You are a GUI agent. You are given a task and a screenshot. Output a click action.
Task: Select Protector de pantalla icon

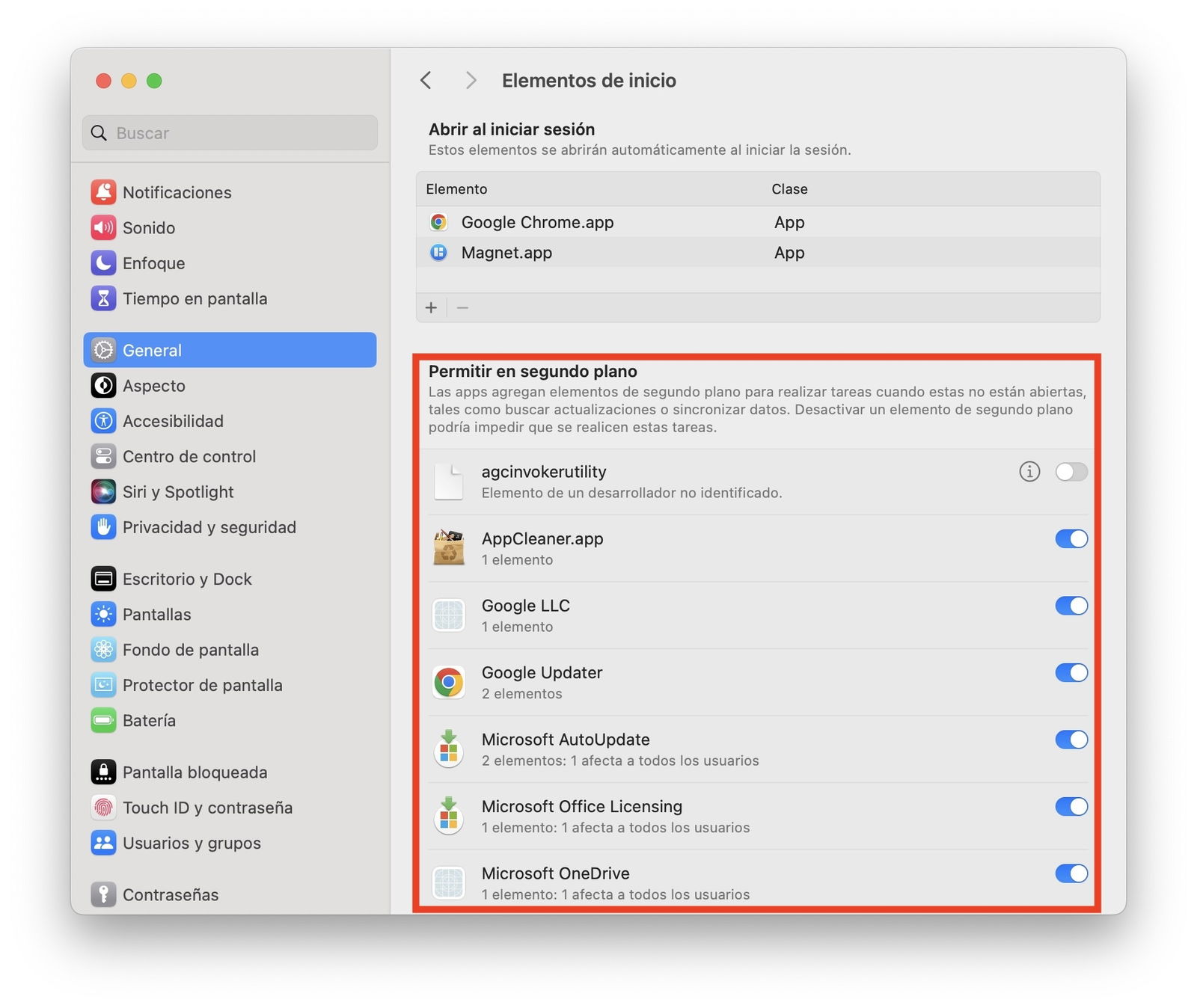(x=103, y=685)
